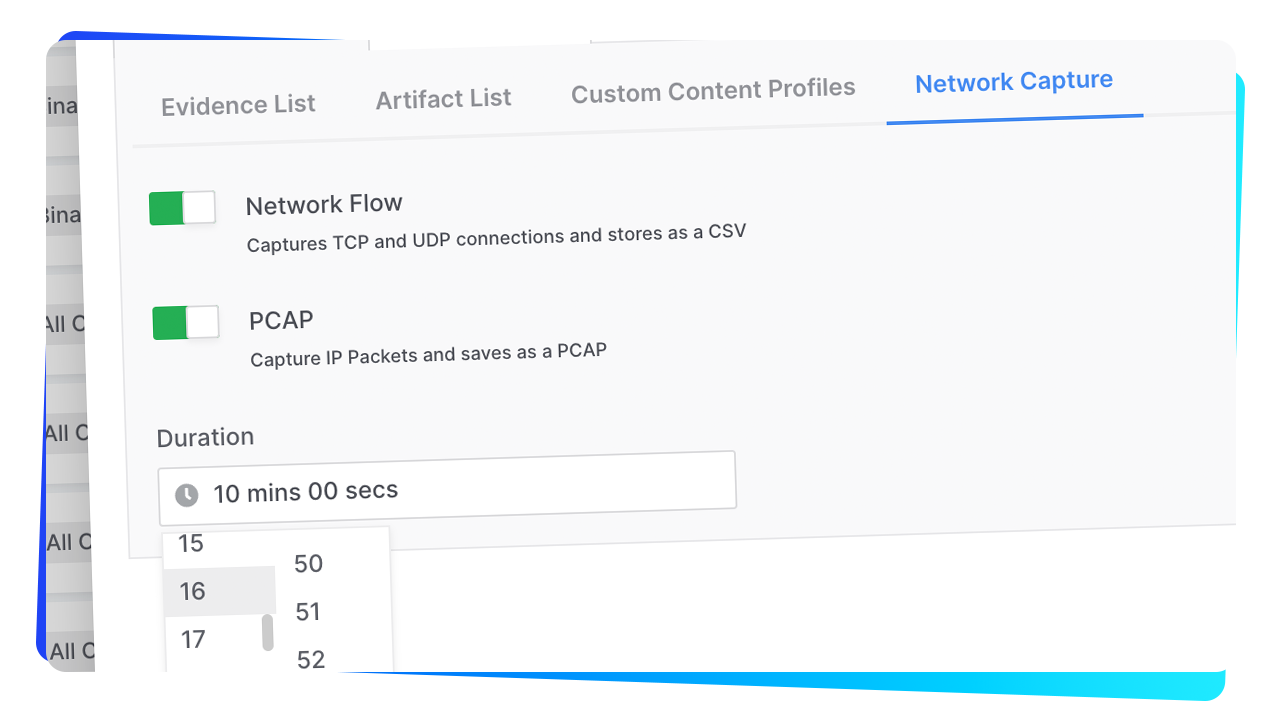Click the clock icon in Duration field
This screenshot has width=1280, height=720.
coord(187,495)
